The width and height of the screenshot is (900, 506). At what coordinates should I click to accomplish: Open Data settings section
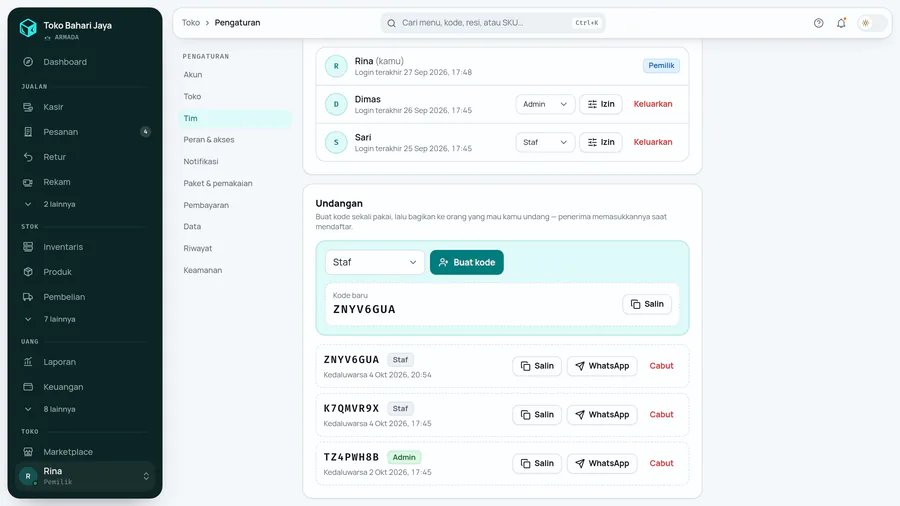[x=235, y=227]
